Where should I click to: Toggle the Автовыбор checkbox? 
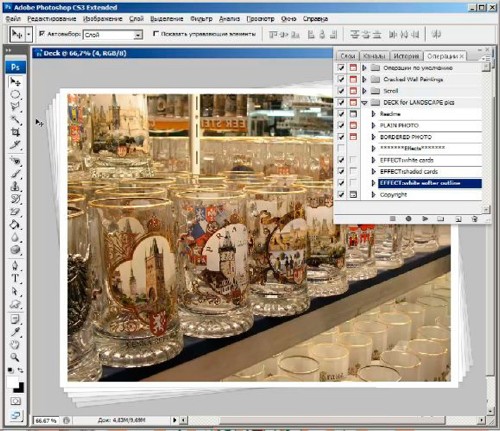[x=42, y=34]
